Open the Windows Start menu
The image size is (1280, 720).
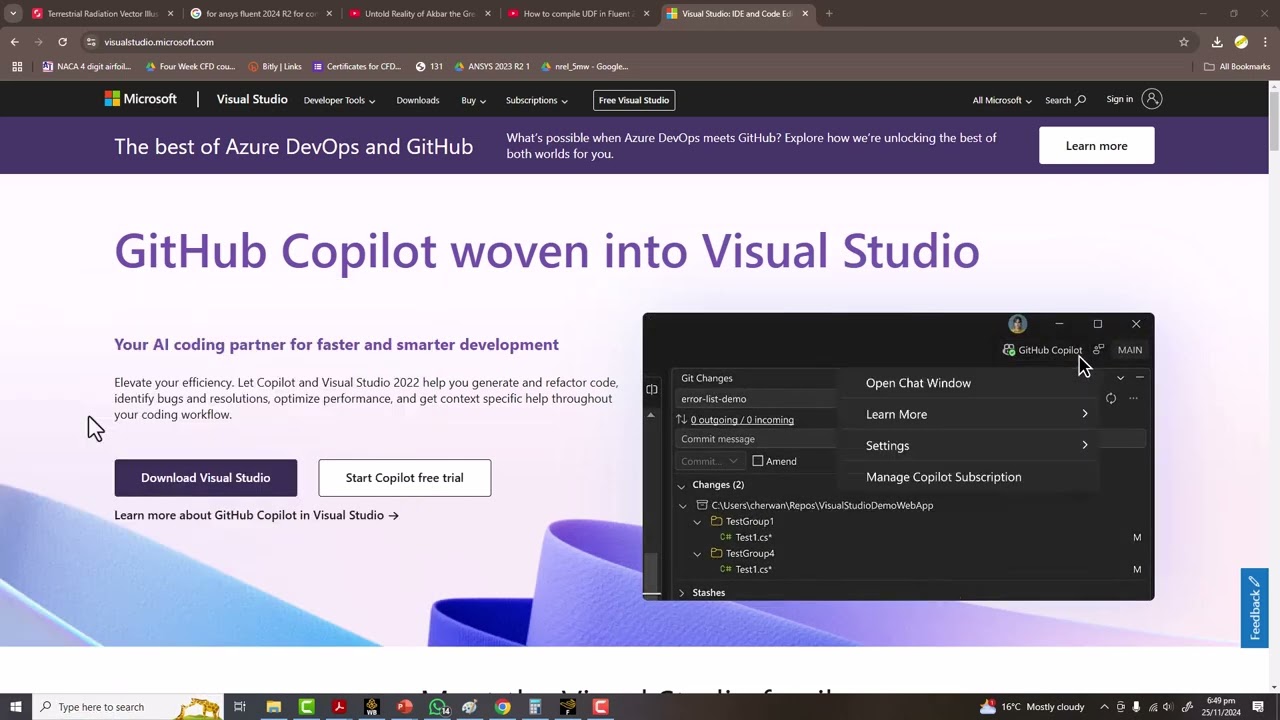15,707
